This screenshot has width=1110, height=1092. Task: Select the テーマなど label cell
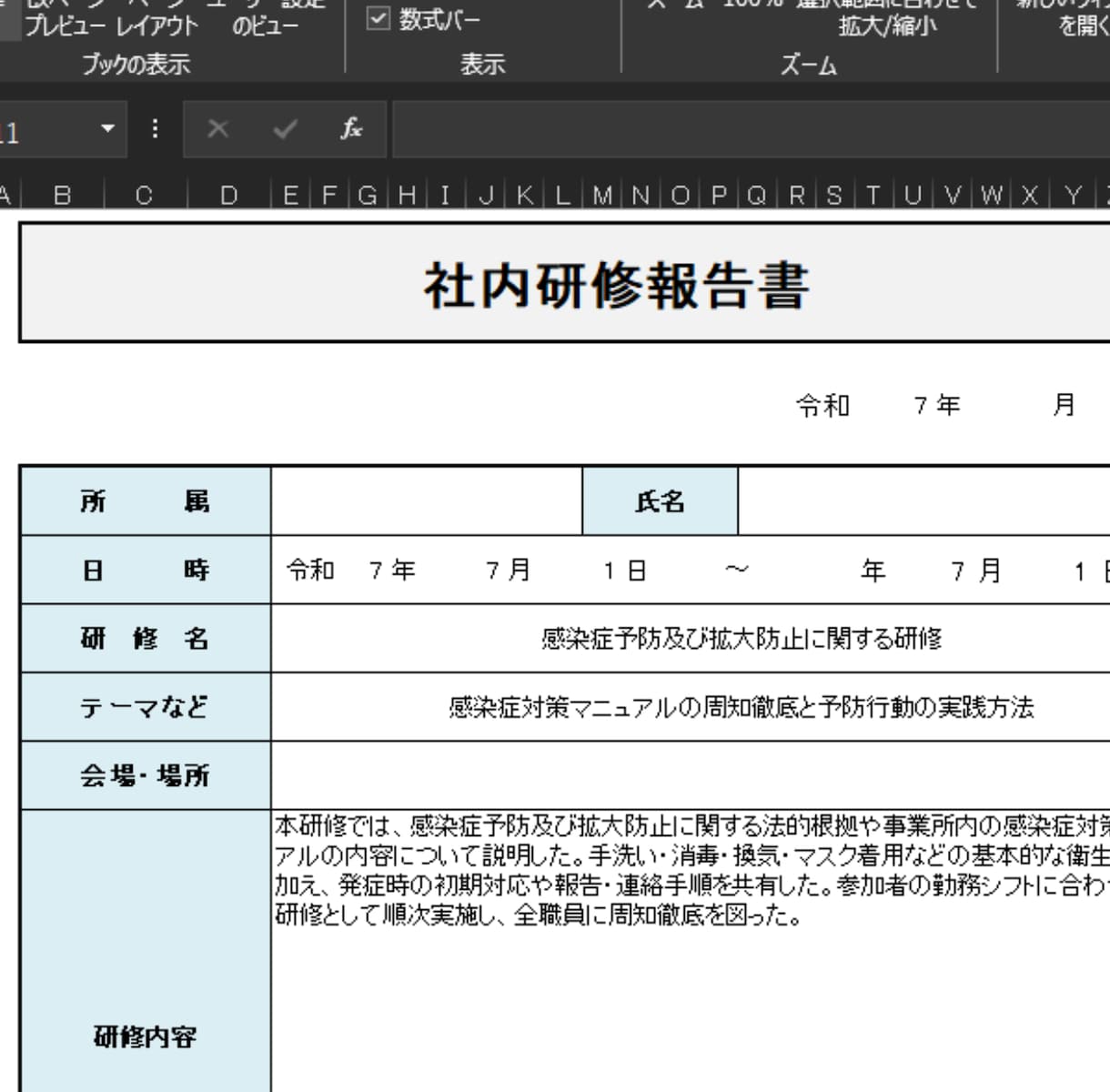coord(146,707)
